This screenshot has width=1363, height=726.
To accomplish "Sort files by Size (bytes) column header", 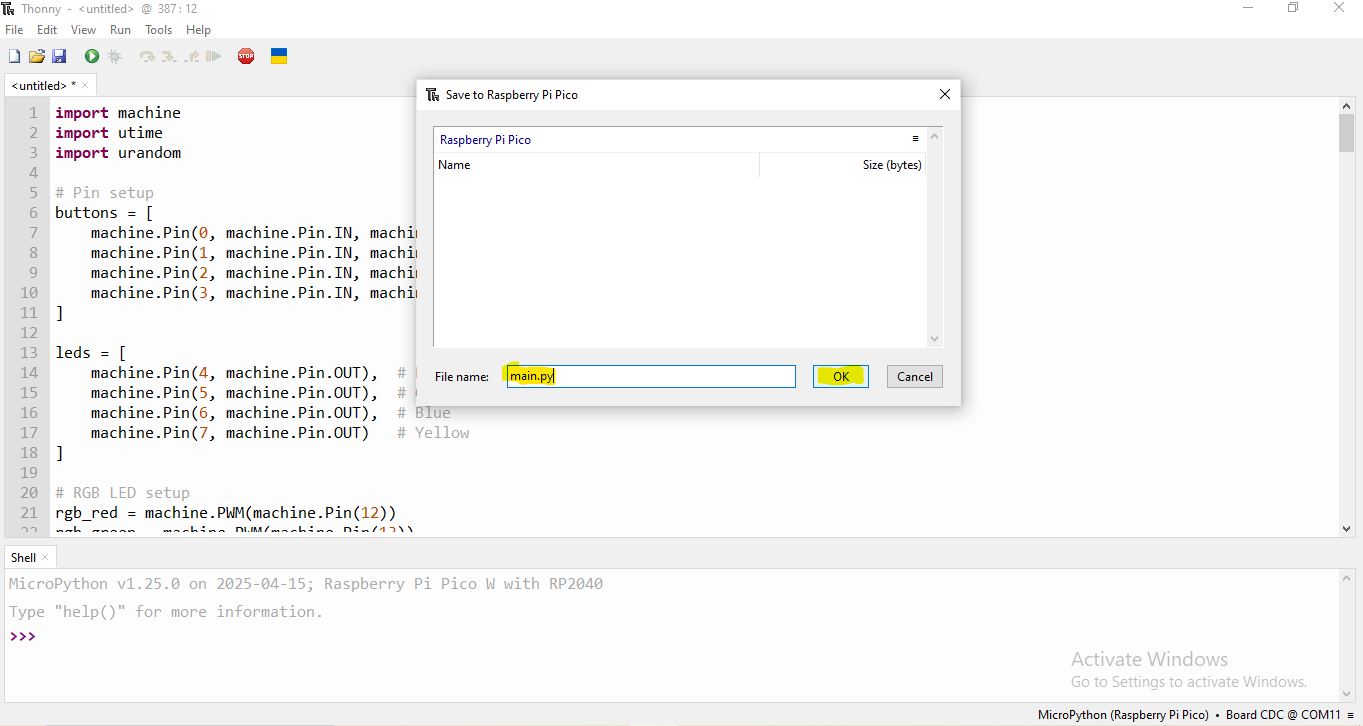I will tap(843, 165).
